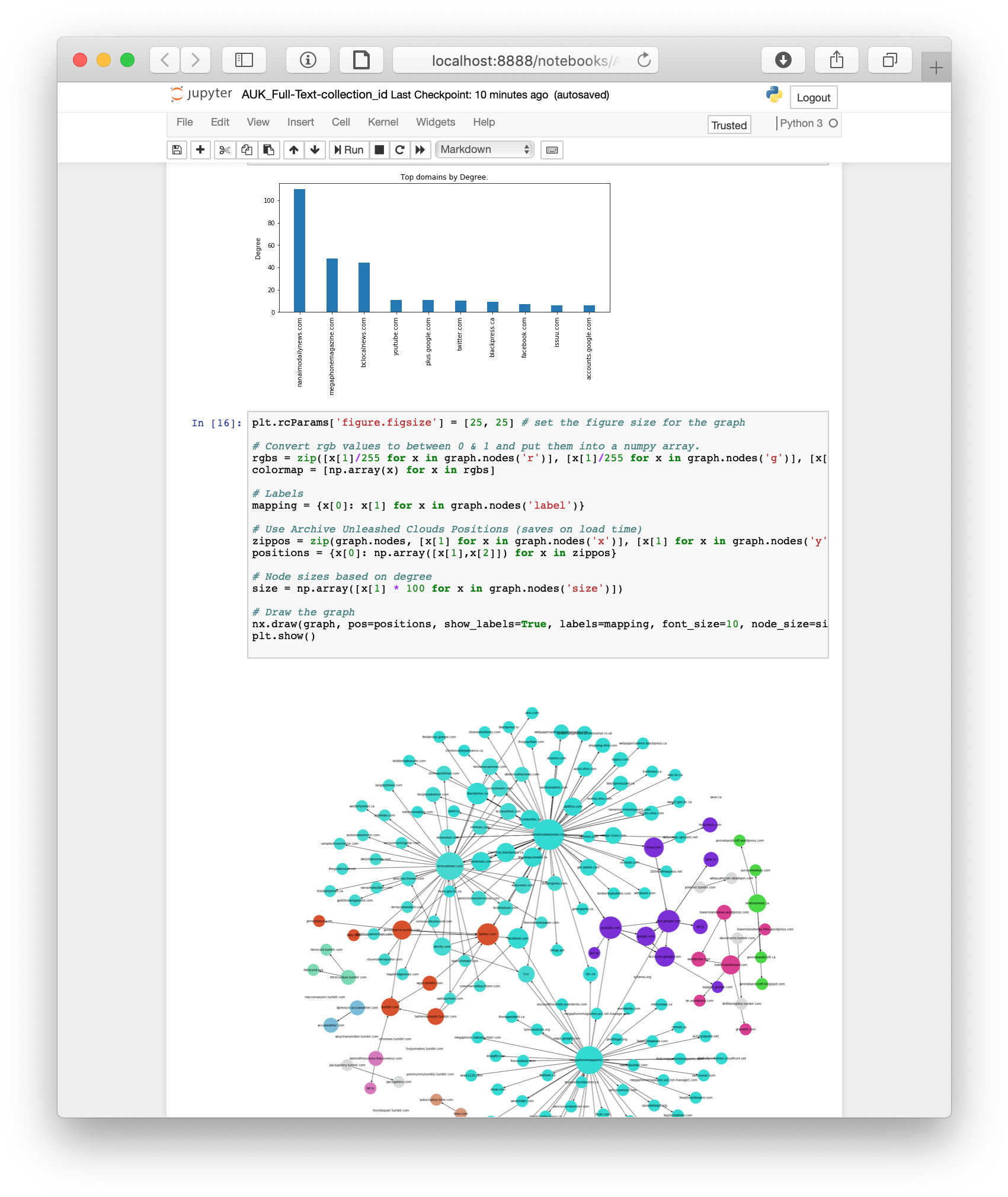This screenshot has height=1197, width=1008.
Task: Click the nanaimodailynews.com bar in chart
Action: coord(299,250)
